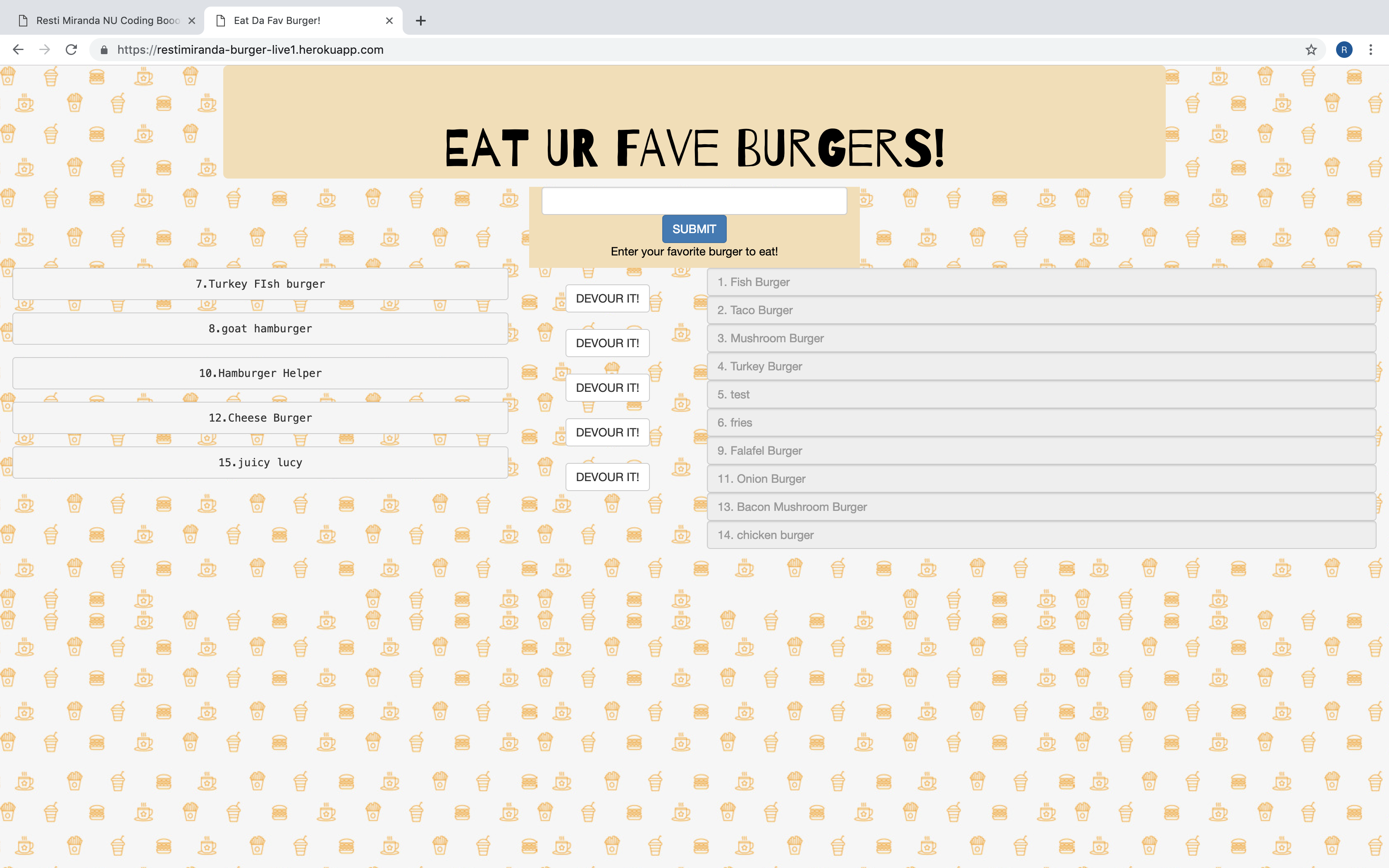Image resolution: width=1389 pixels, height=868 pixels.
Task: Devour the juicy lucy burger
Action: [x=607, y=477]
